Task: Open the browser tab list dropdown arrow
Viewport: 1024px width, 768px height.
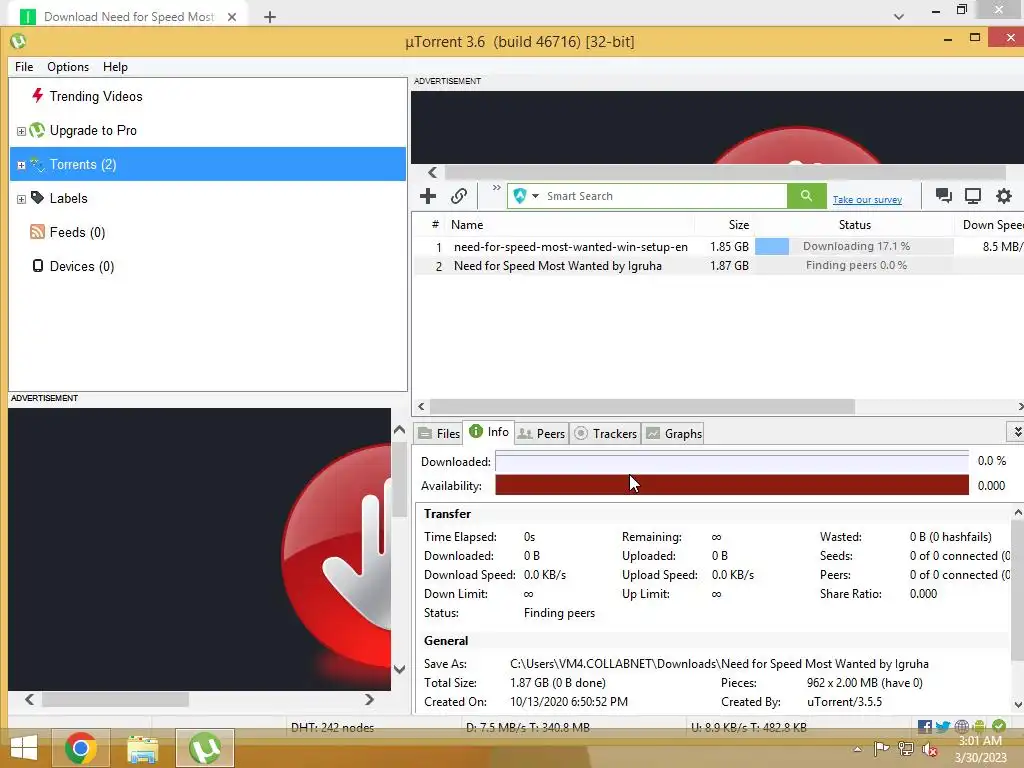Action: point(899,17)
